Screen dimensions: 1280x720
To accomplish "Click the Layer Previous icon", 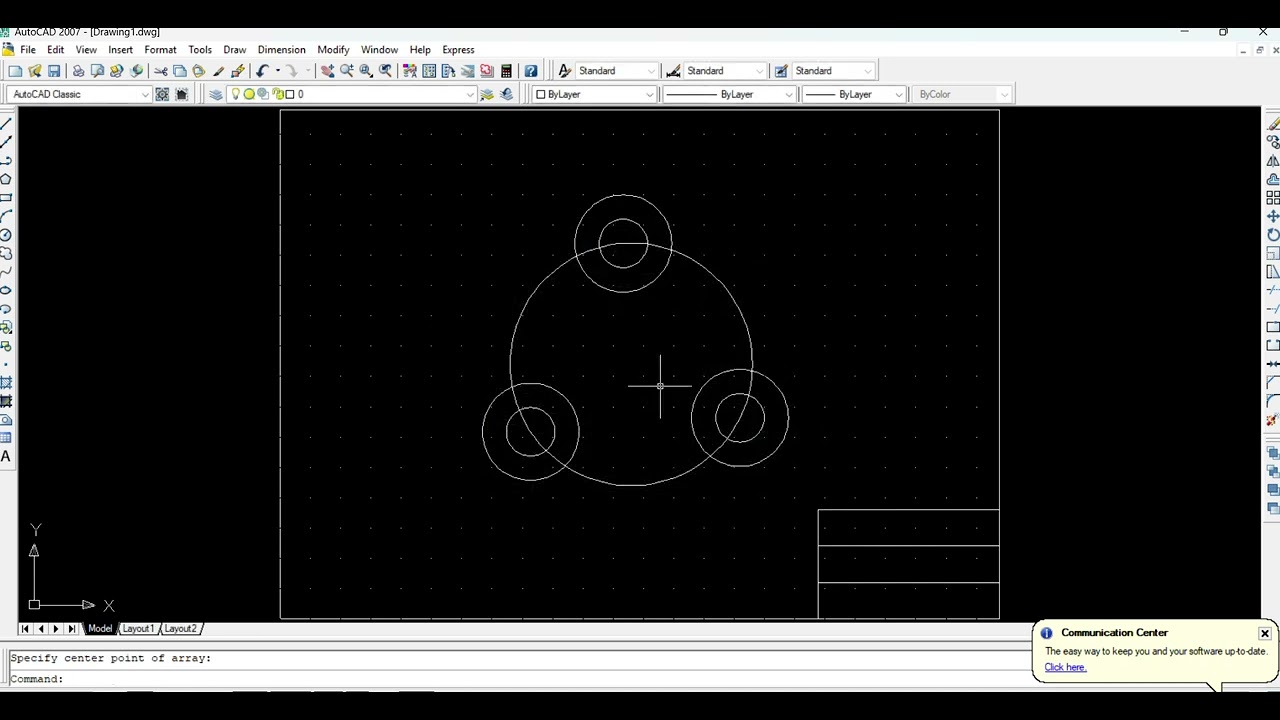I will pyautogui.click(x=507, y=94).
